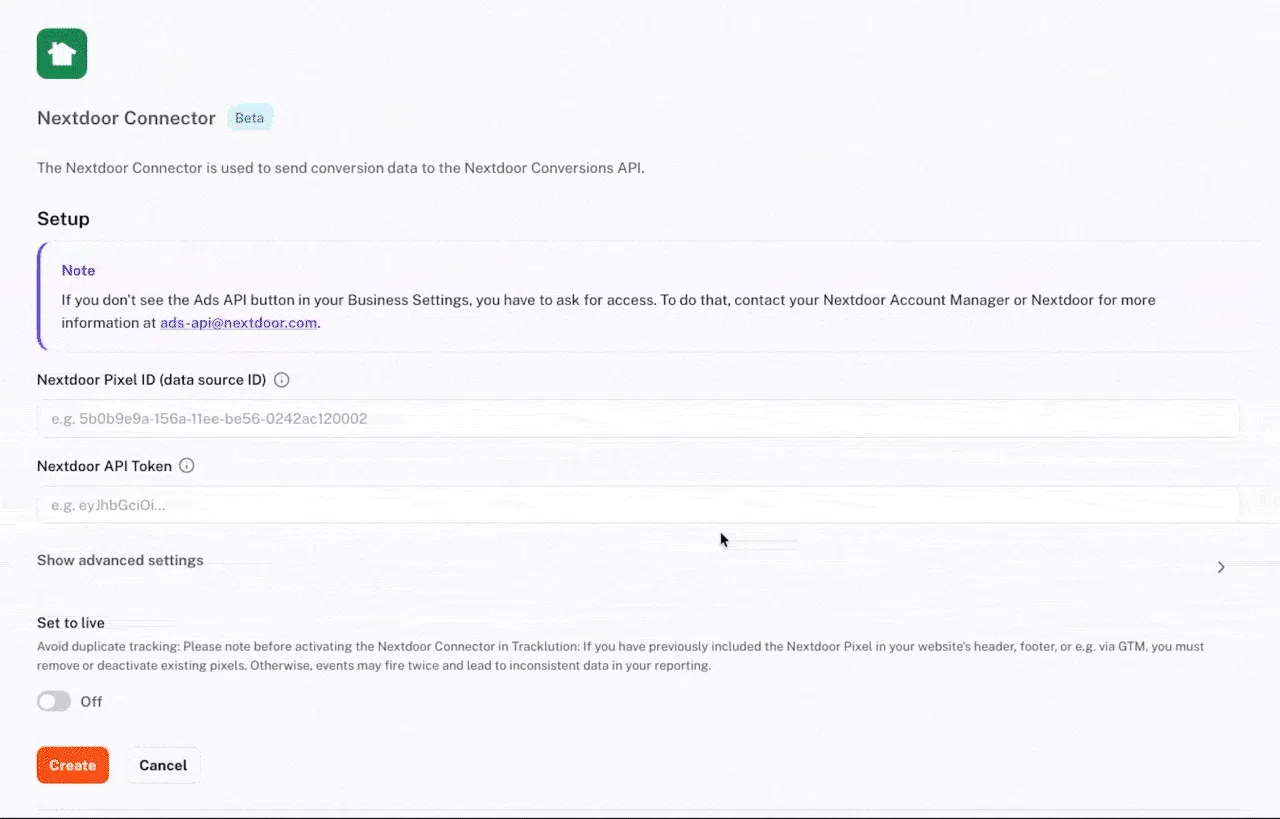Click the Nextdoor Connector title

click(126, 118)
